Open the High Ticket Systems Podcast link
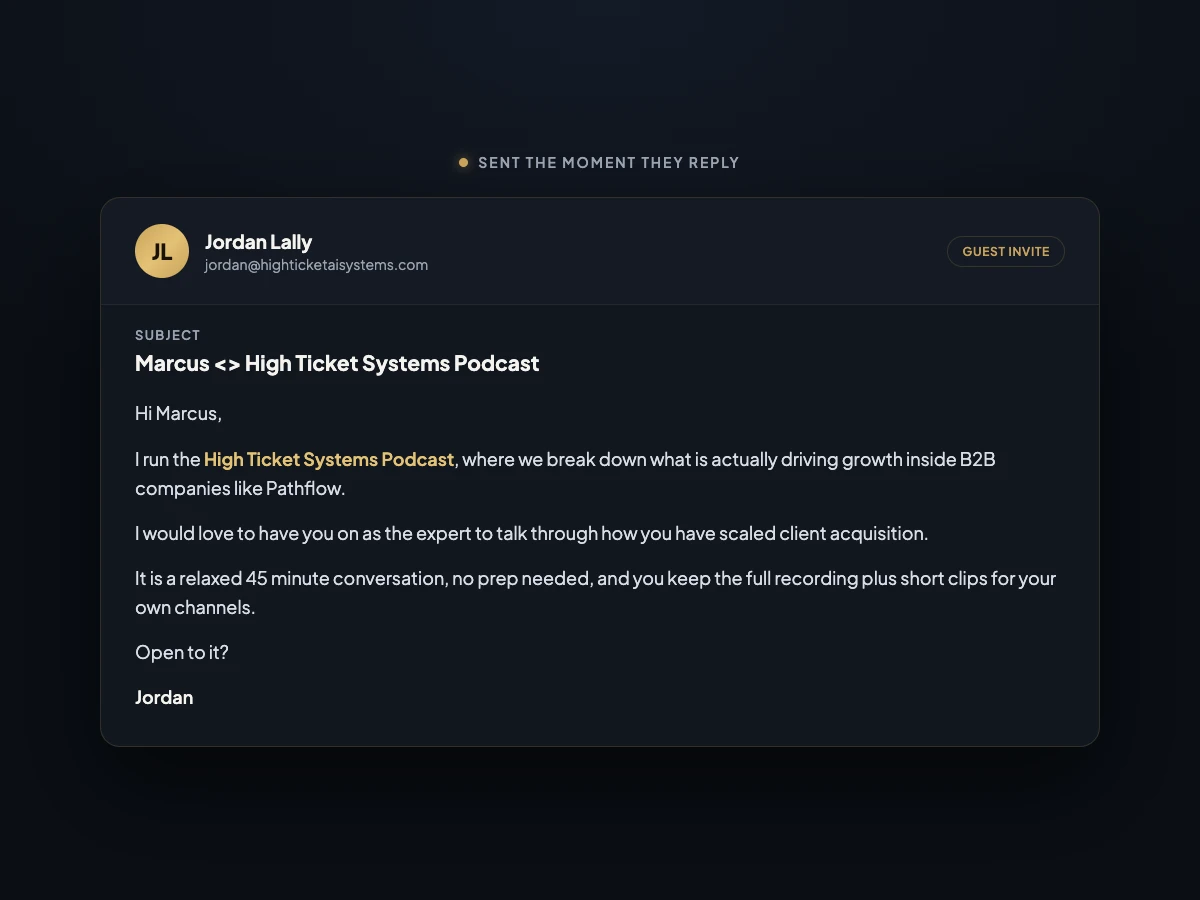Viewport: 1200px width, 900px height. tap(329, 459)
